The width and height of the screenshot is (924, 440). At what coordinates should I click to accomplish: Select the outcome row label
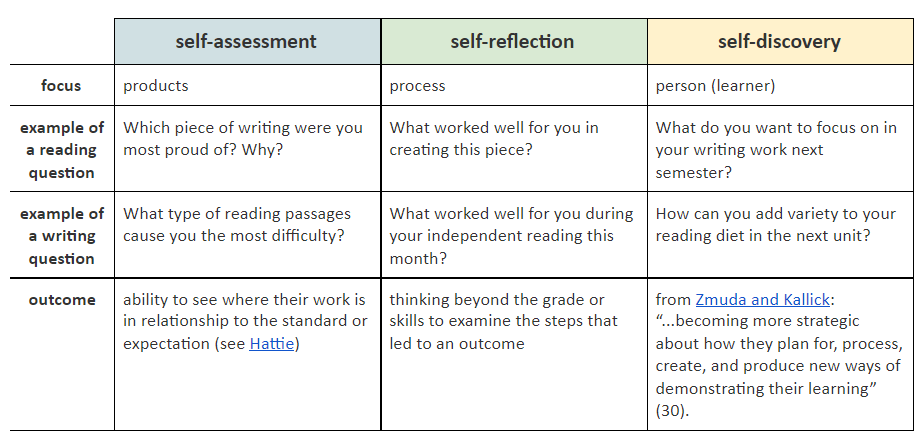tap(61, 300)
